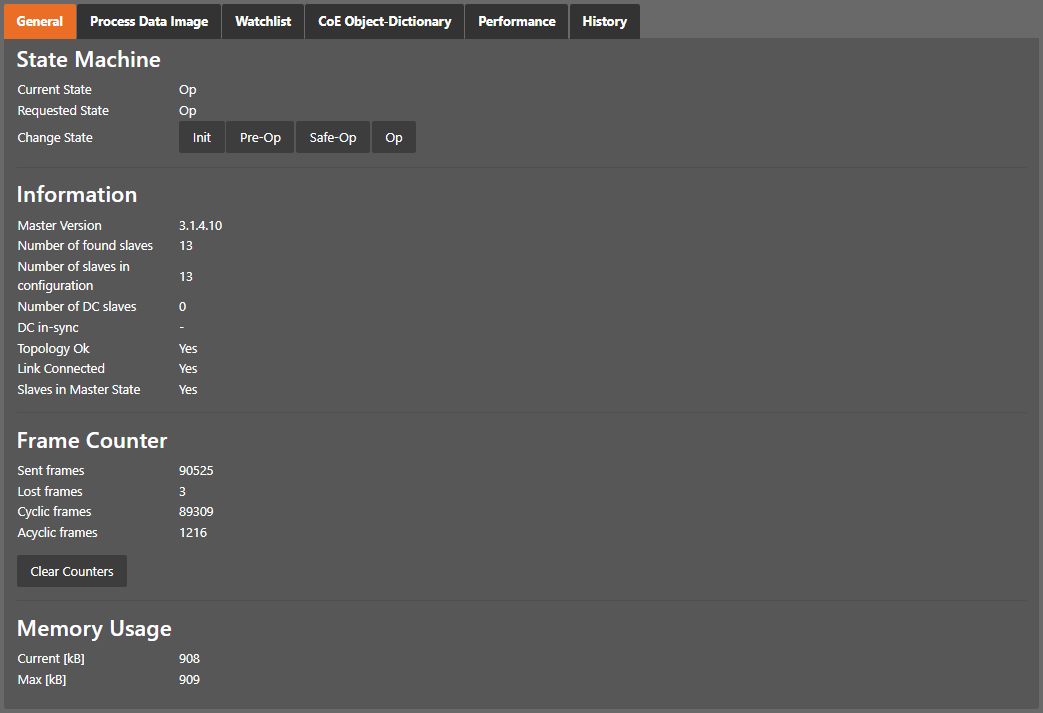Viewport: 1043px width, 713px height.
Task: Select the Master Version value 3.1.4.10
Action: click(200, 226)
